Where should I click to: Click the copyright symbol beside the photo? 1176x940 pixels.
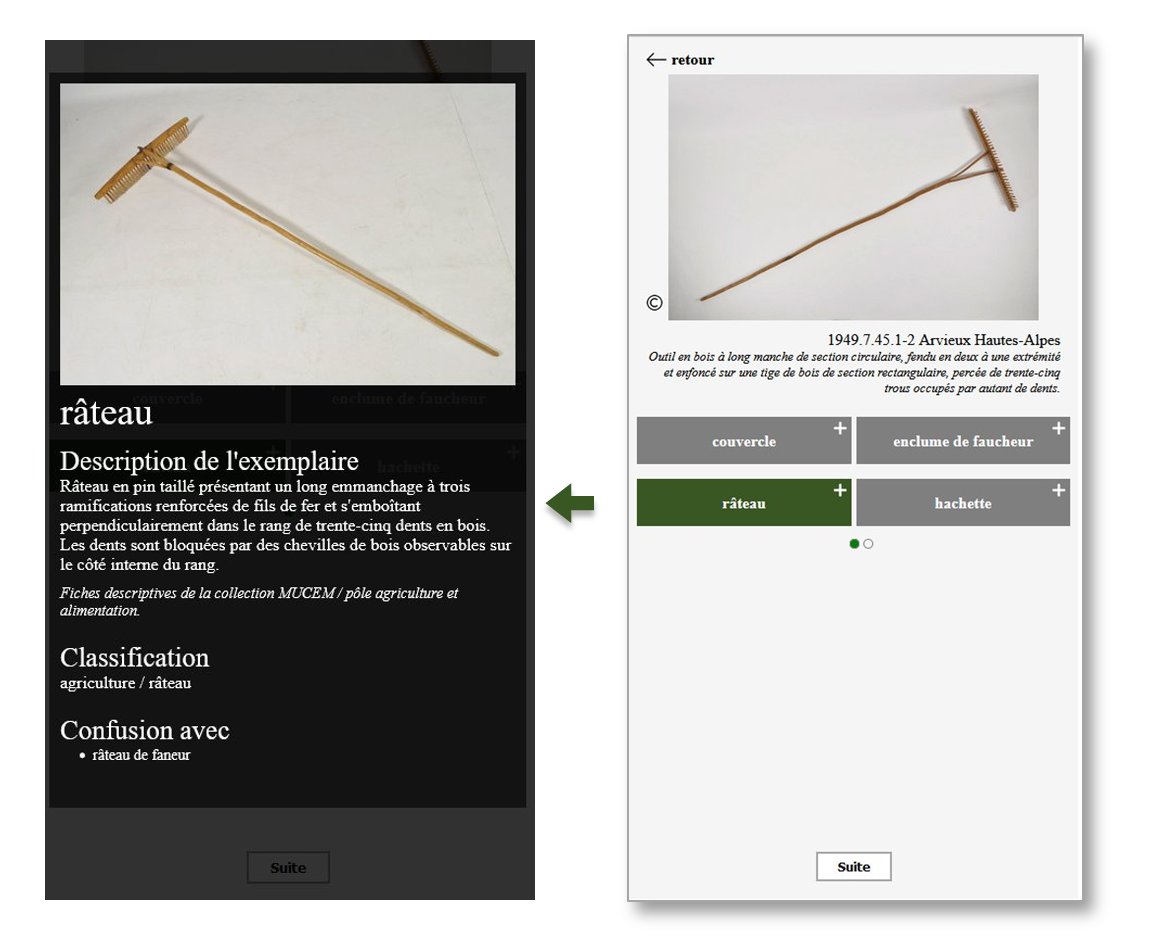click(x=654, y=302)
